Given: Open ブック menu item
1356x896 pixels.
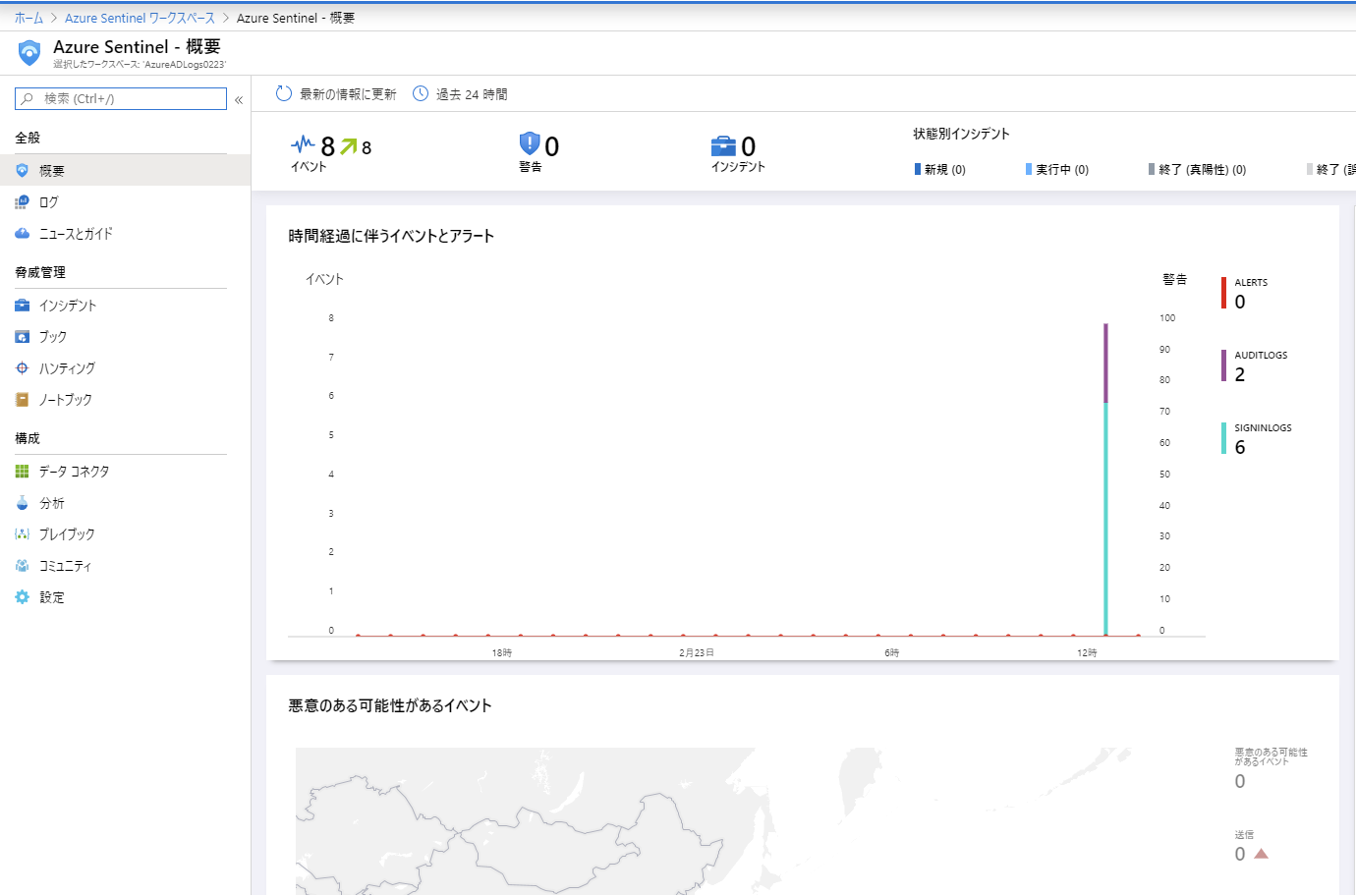Looking at the screenshot, I should point(125,337).
